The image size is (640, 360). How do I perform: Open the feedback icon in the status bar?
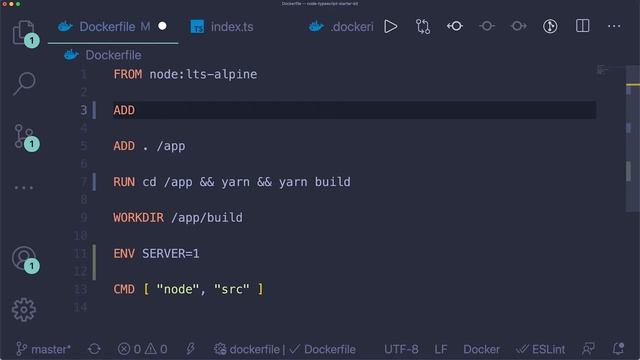[588, 349]
